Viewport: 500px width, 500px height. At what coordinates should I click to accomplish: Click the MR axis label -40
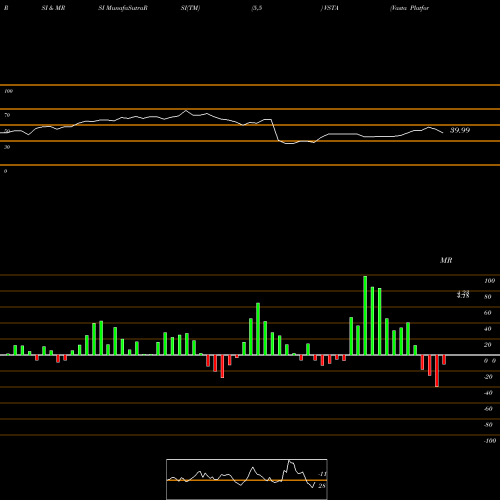[488, 393]
